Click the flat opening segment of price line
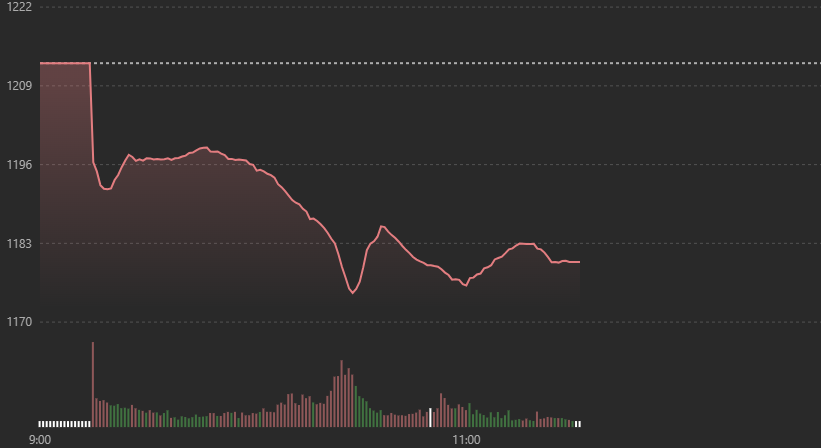Screen dimensions: 821x448 [x=65, y=63]
